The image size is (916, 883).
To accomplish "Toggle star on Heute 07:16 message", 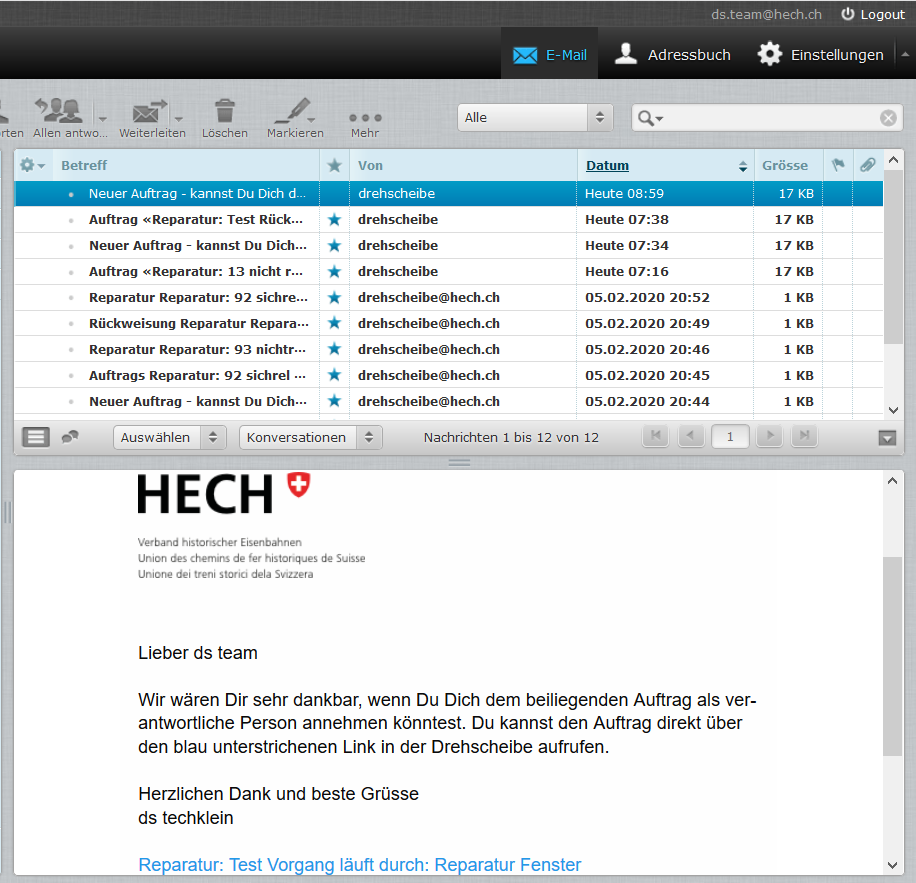I will point(334,271).
